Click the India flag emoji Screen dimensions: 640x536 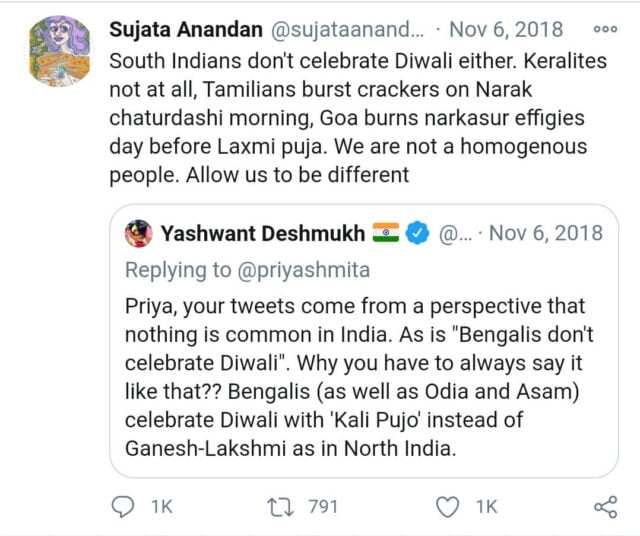coord(385,234)
